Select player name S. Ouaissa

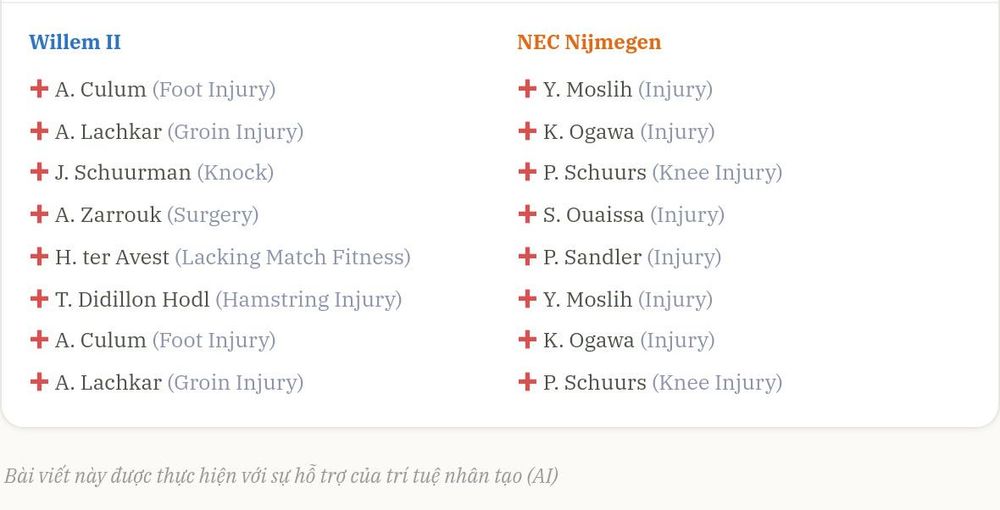(x=593, y=215)
